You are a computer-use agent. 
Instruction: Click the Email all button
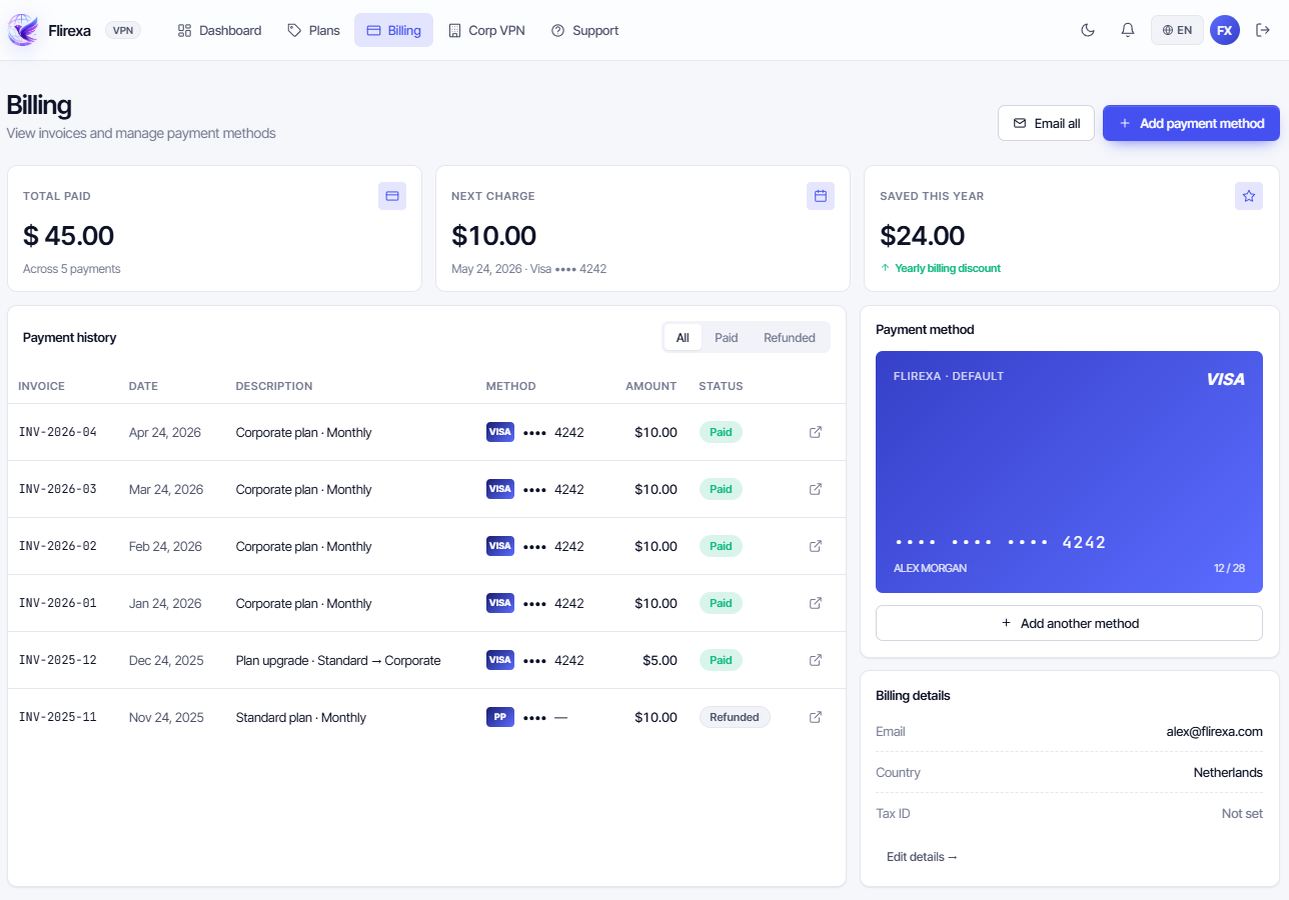pyautogui.click(x=1046, y=123)
